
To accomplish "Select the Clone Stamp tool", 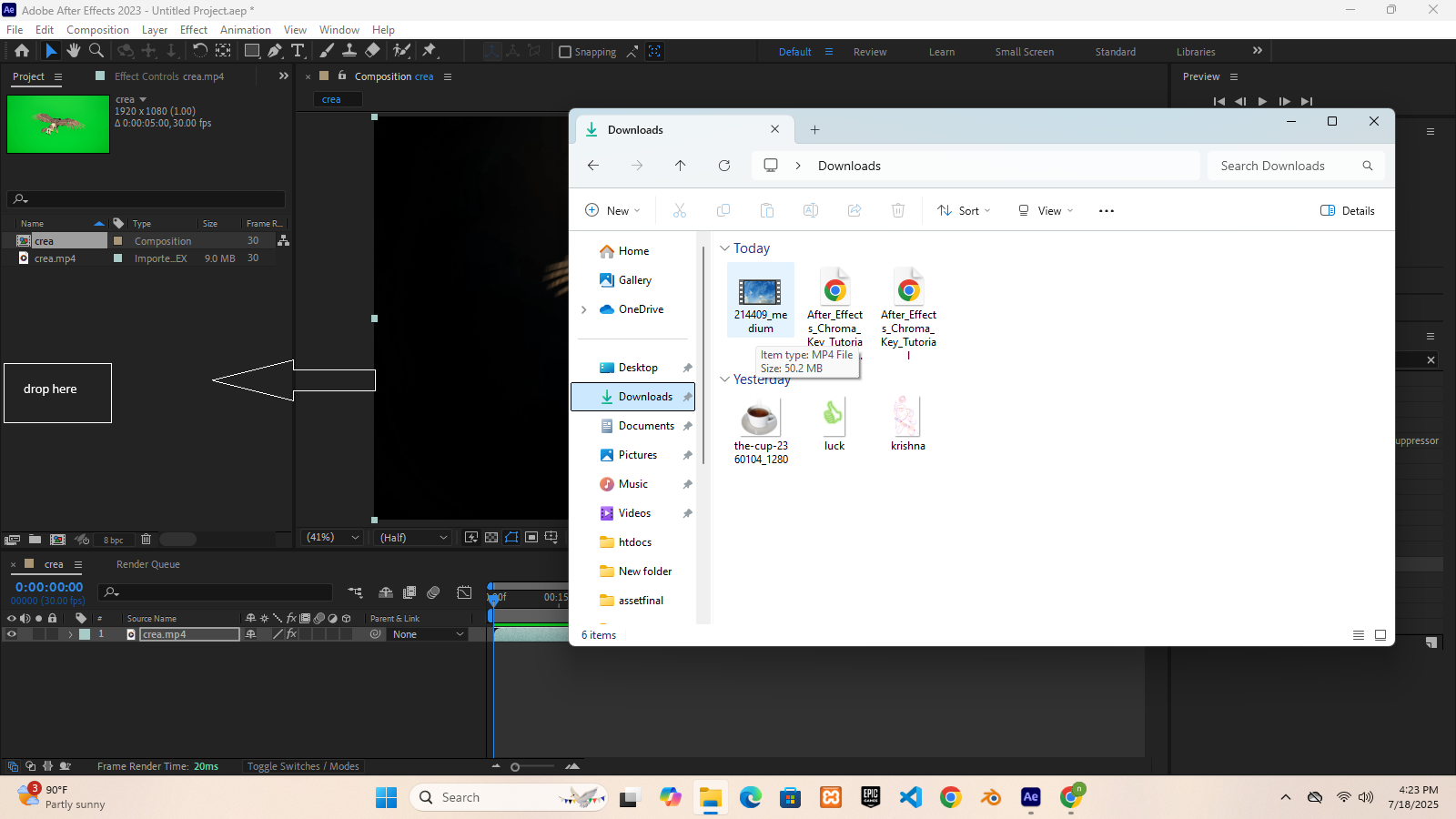I will [x=349, y=51].
